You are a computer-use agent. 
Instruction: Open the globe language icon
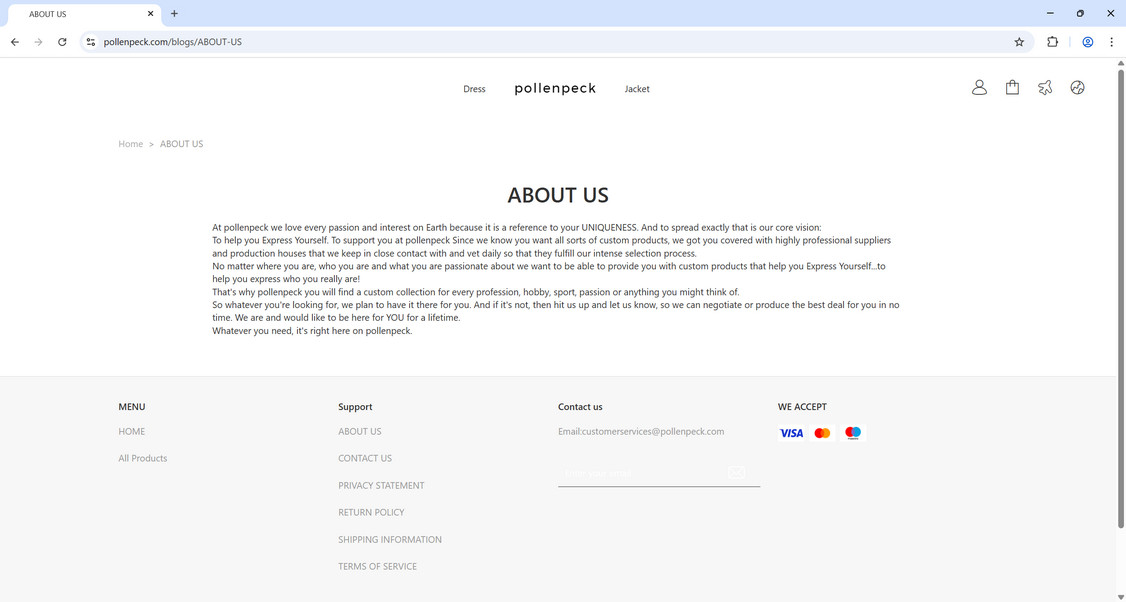pos(1077,87)
